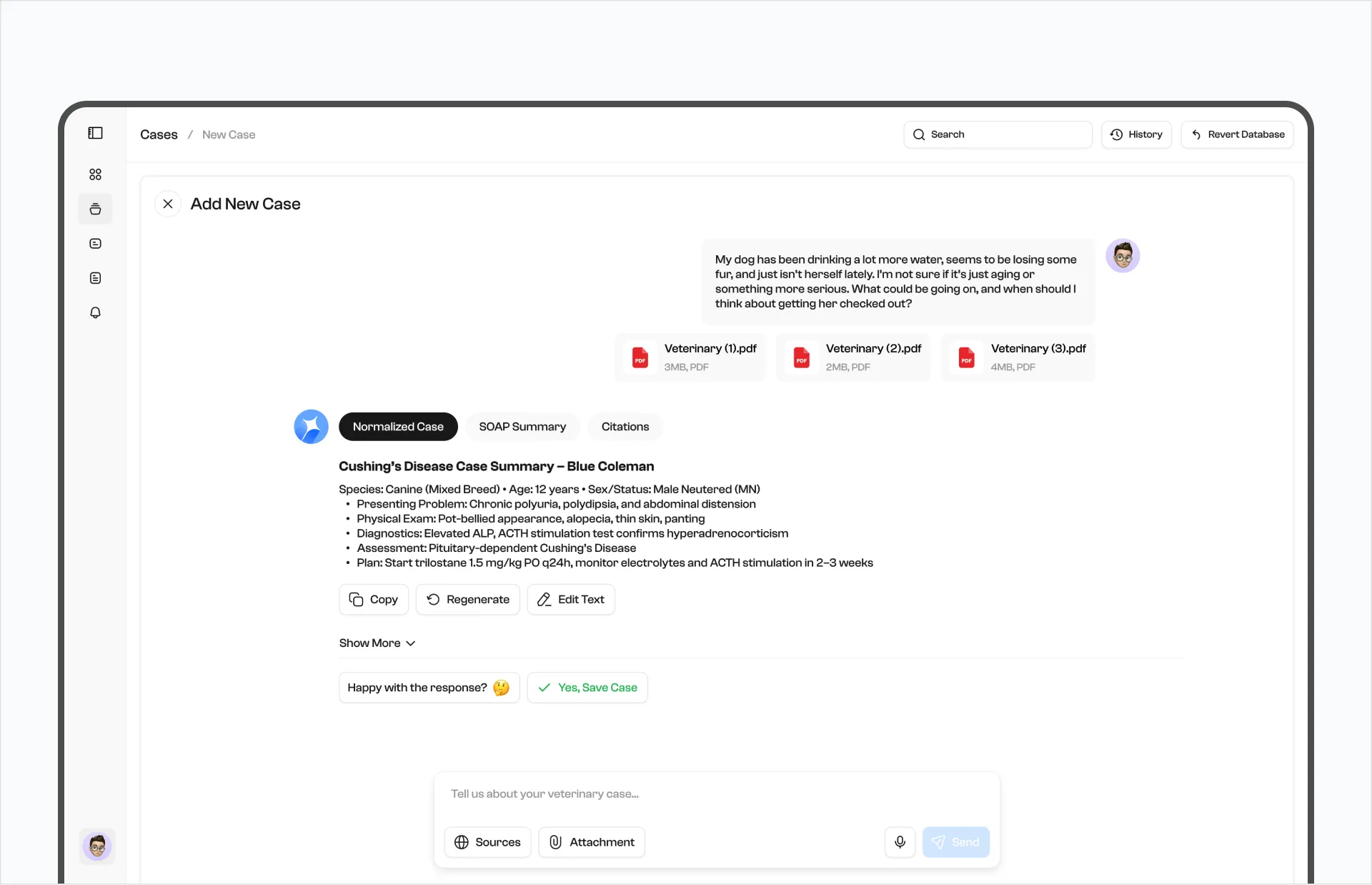Click the PDF icon of Veterinary (3).pdf
The height and width of the screenshot is (885, 1372).
967,357
